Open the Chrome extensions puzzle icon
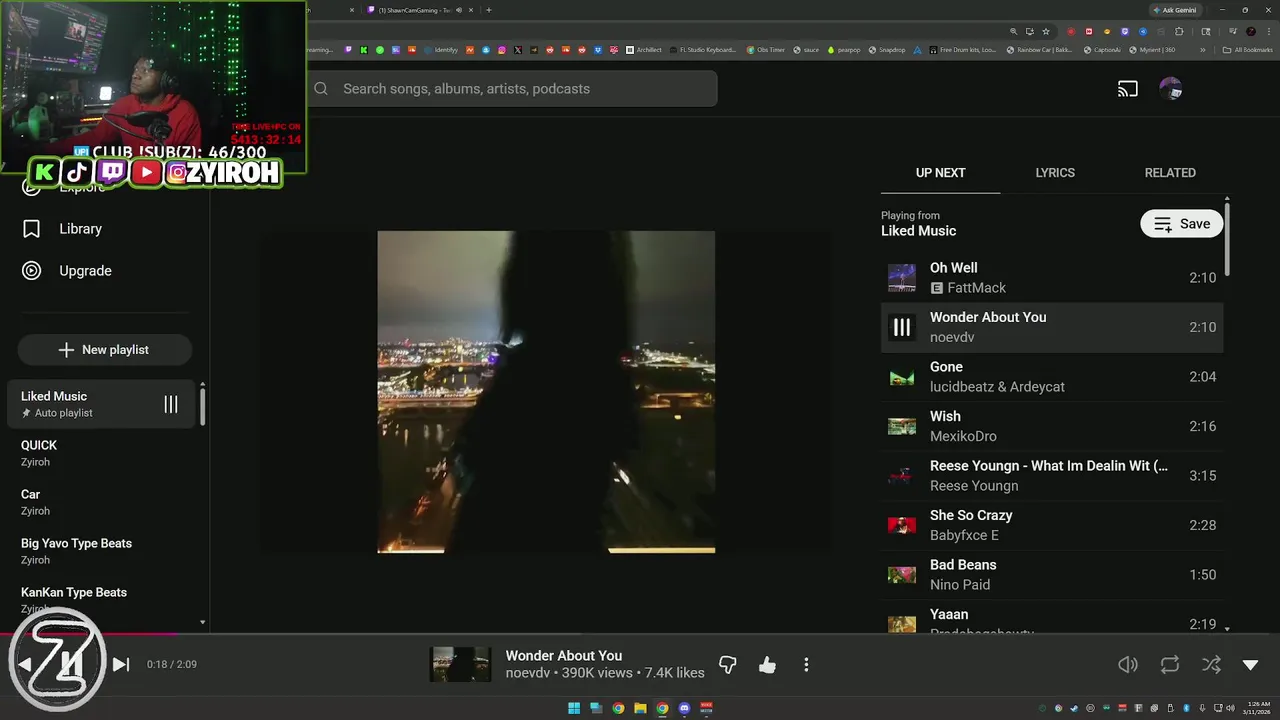 click(x=1178, y=31)
